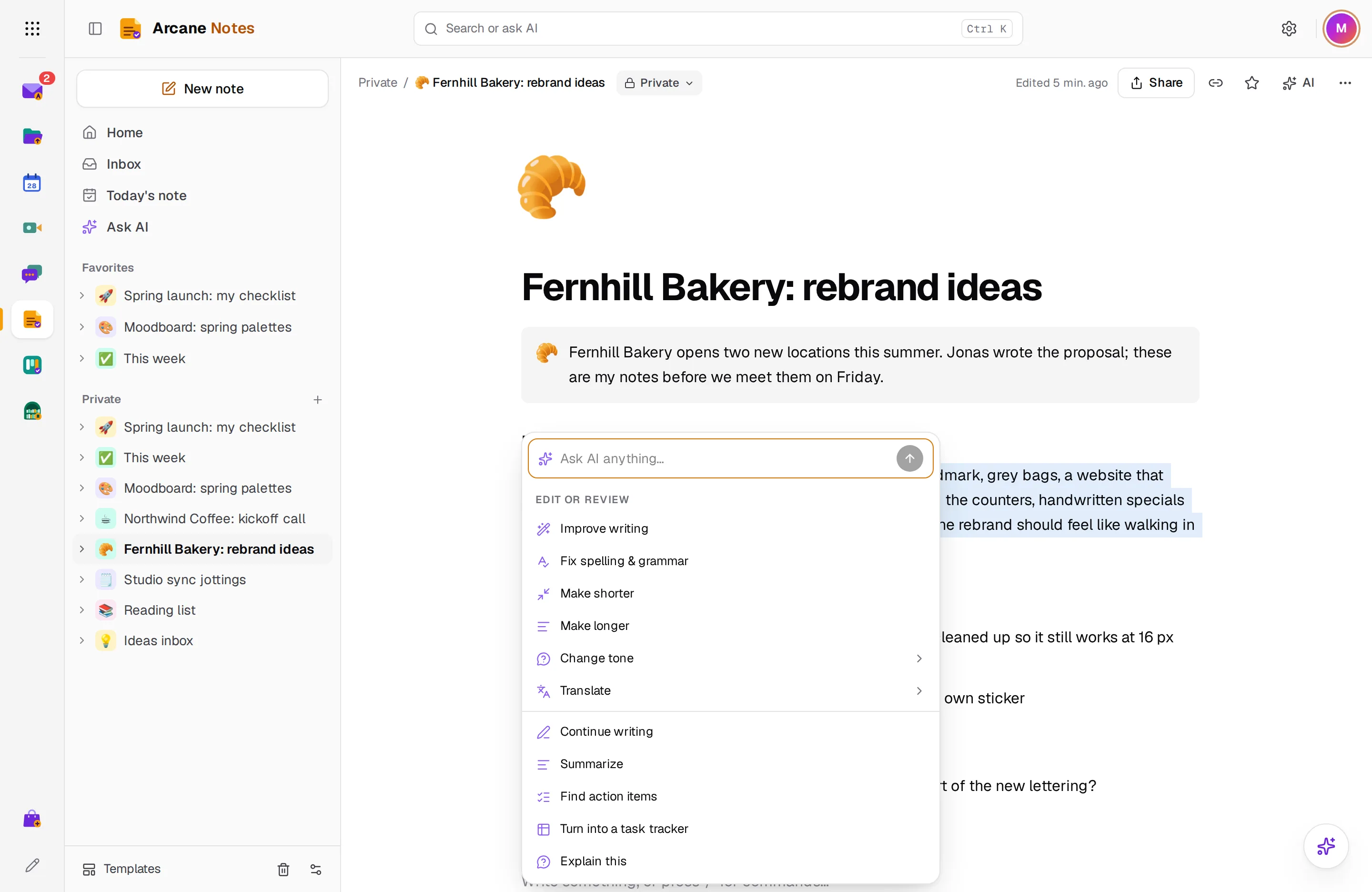Open the user avatar M profile
Viewport: 1372px width, 892px height.
tap(1341, 28)
